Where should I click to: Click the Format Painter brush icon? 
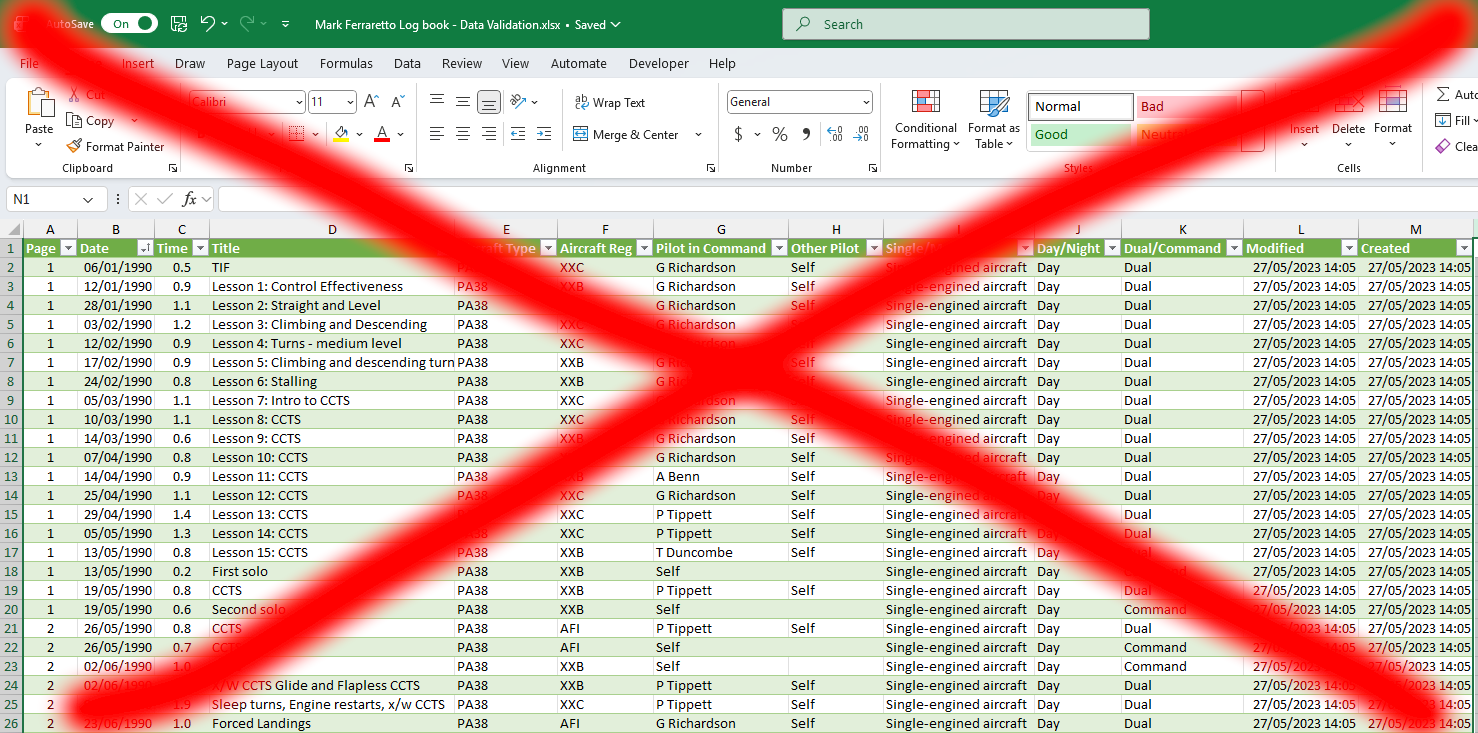(74, 146)
